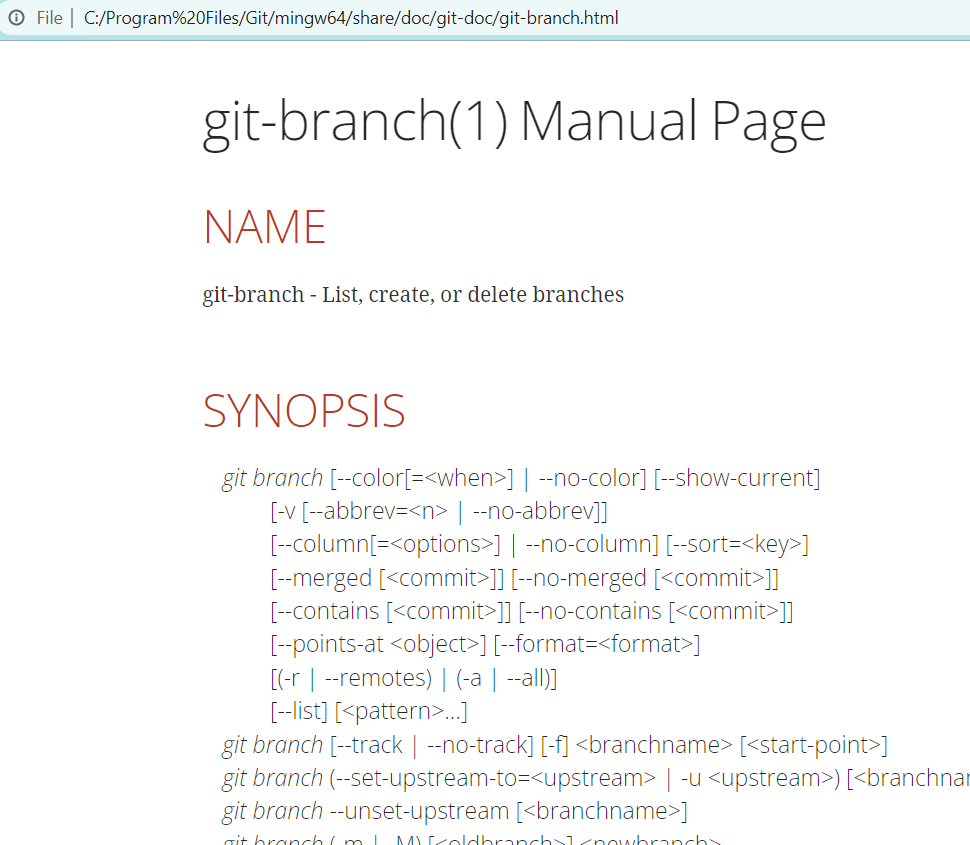Viewport: 970px width, 845px height.
Task: Click the "<branchname> [<start-point>]" text
Action: (732, 745)
